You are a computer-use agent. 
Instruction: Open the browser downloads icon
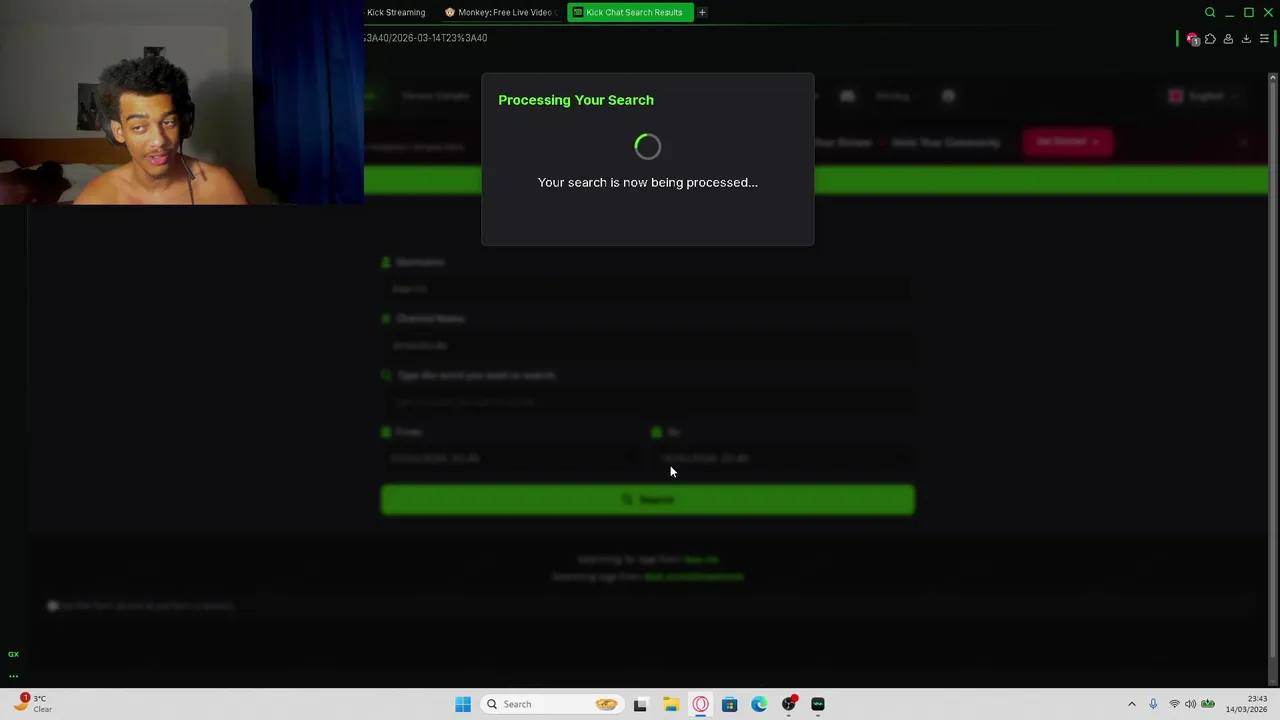coord(1246,39)
